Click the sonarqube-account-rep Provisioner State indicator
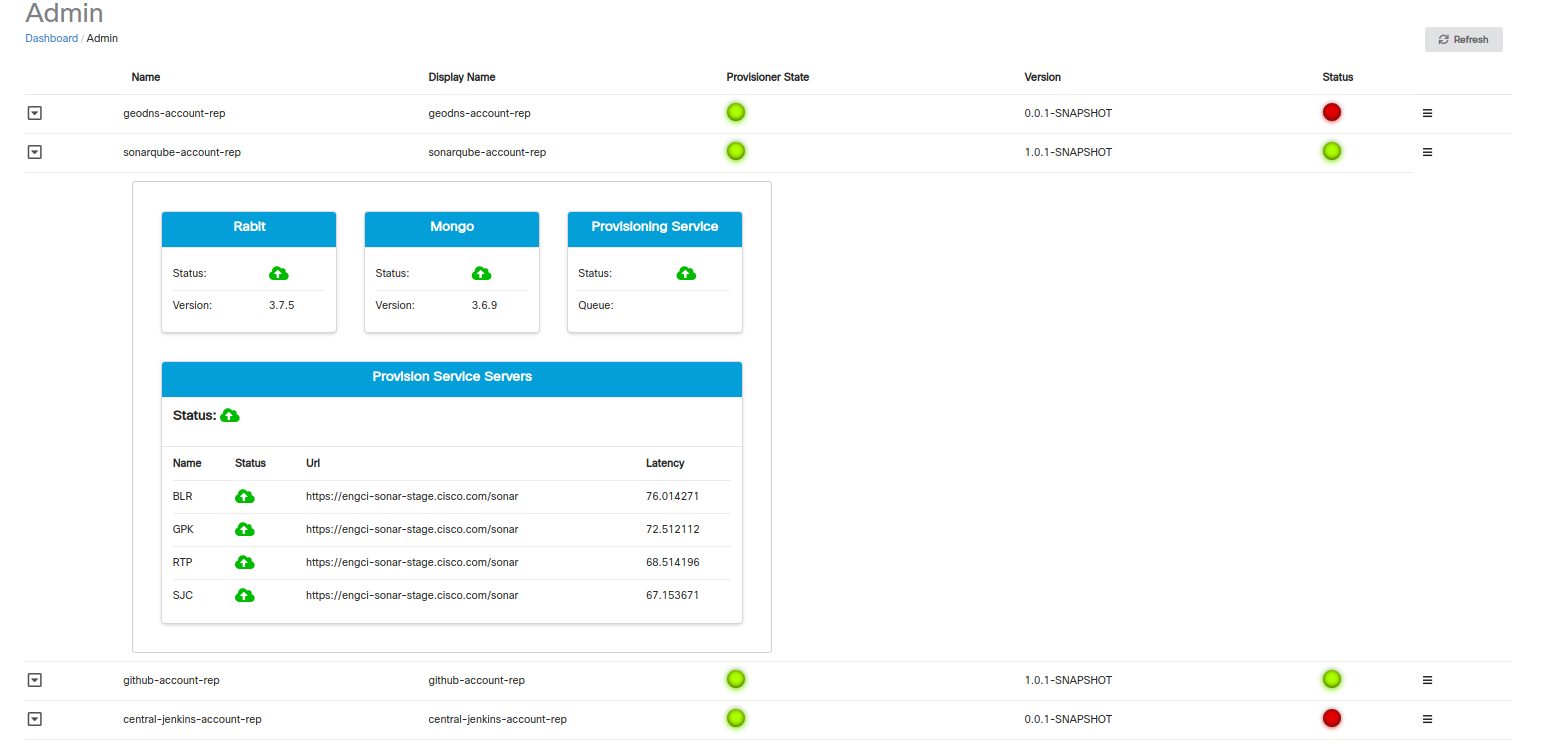The height and width of the screenshot is (744, 1547). click(x=736, y=151)
